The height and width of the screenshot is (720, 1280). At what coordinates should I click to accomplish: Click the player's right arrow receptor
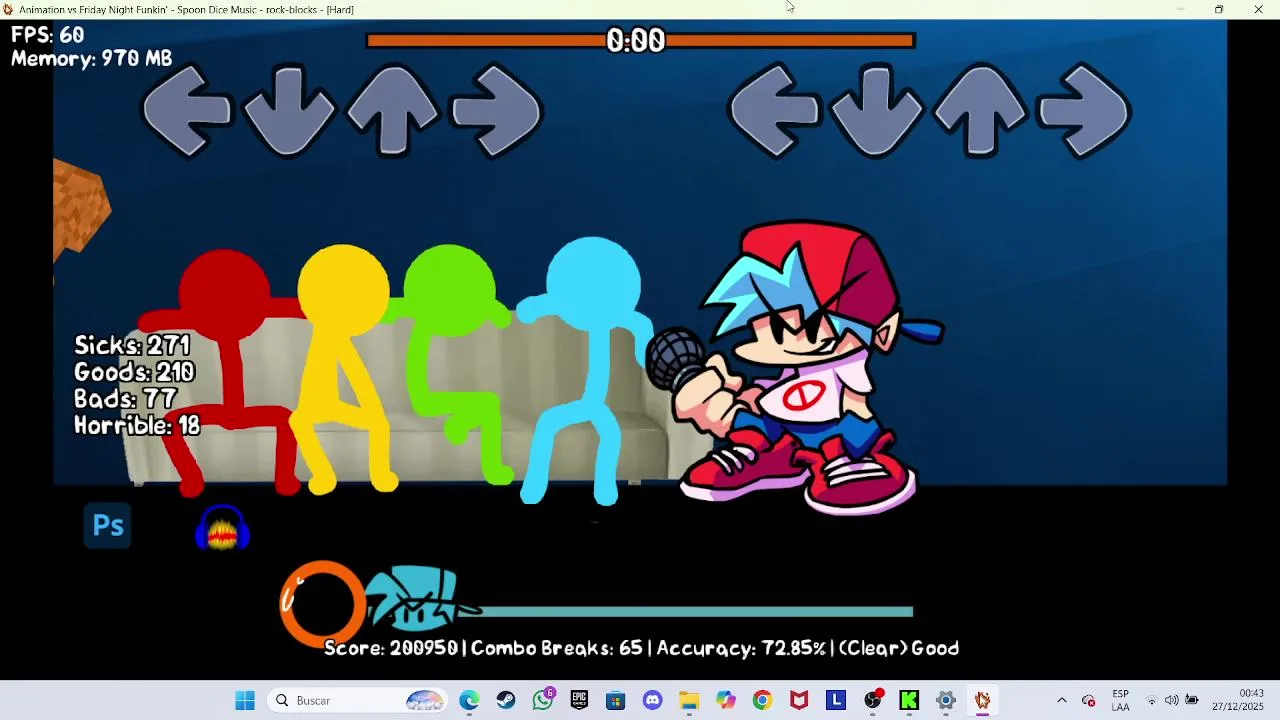[1084, 111]
